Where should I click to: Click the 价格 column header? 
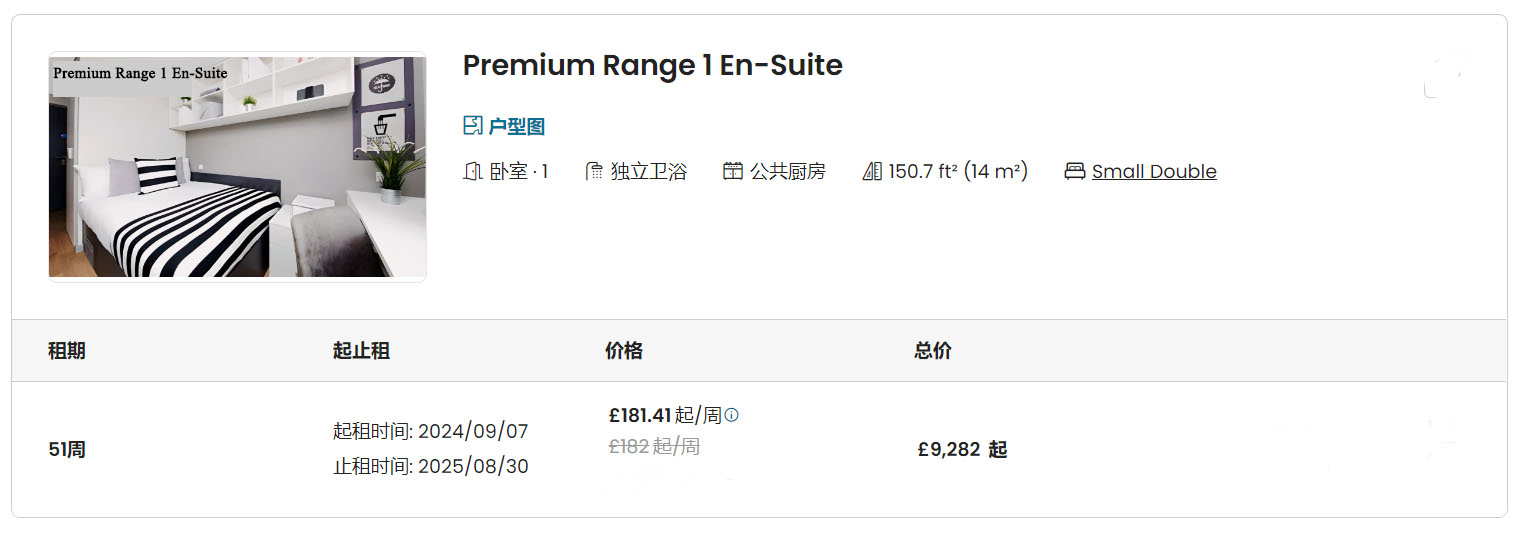click(624, 351)
